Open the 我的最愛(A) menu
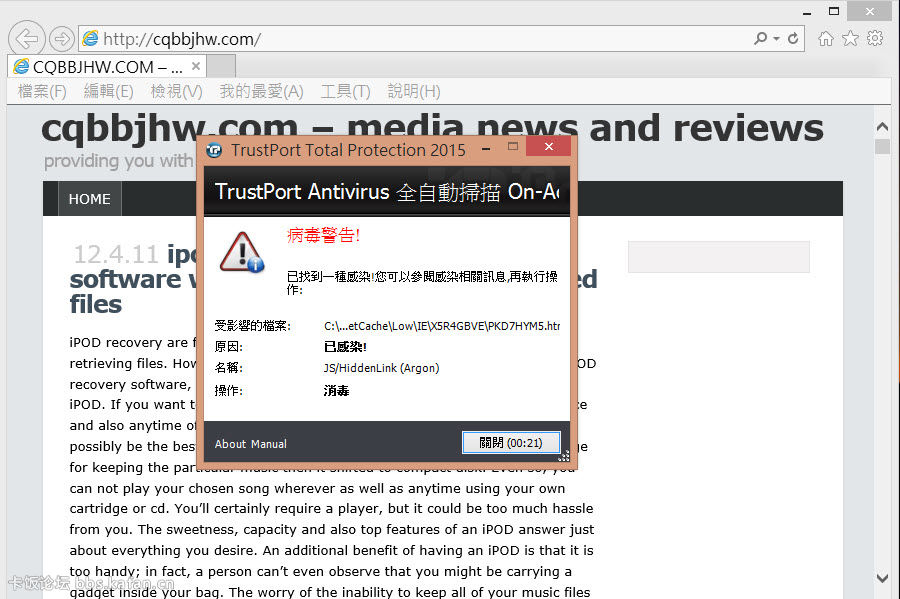Image resolution: width=900 pixels, height=599 pixels. (x=261, y=91)
